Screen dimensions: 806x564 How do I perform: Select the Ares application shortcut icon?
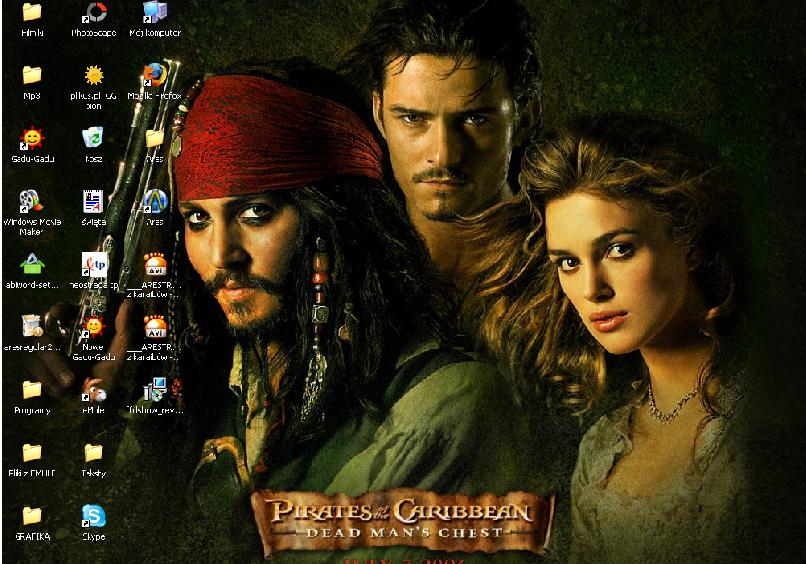pos(154,202)
